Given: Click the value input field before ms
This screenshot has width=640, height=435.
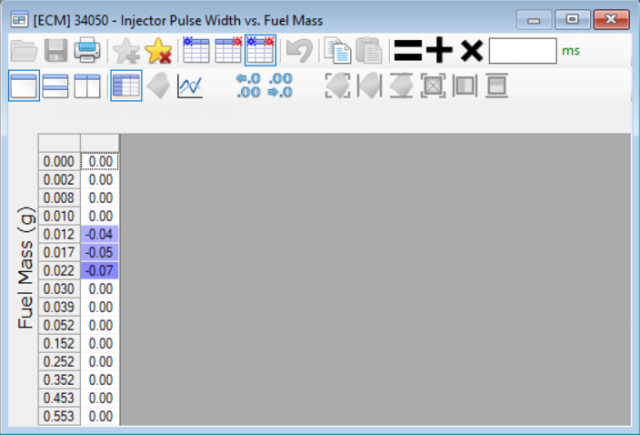Looking at the screenshot, I should pos(522,50).
